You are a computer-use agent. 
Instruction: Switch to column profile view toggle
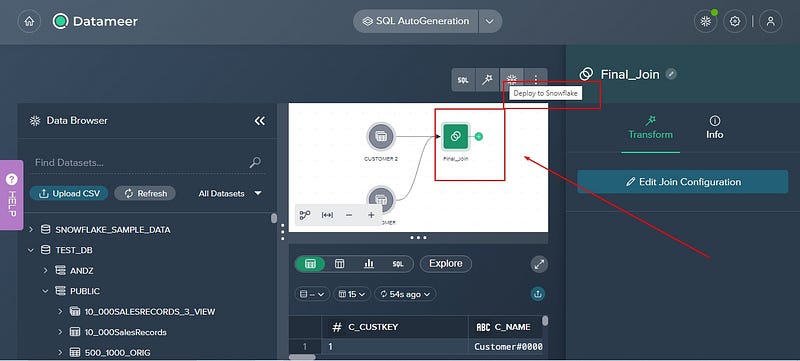(x=339, y=264)
